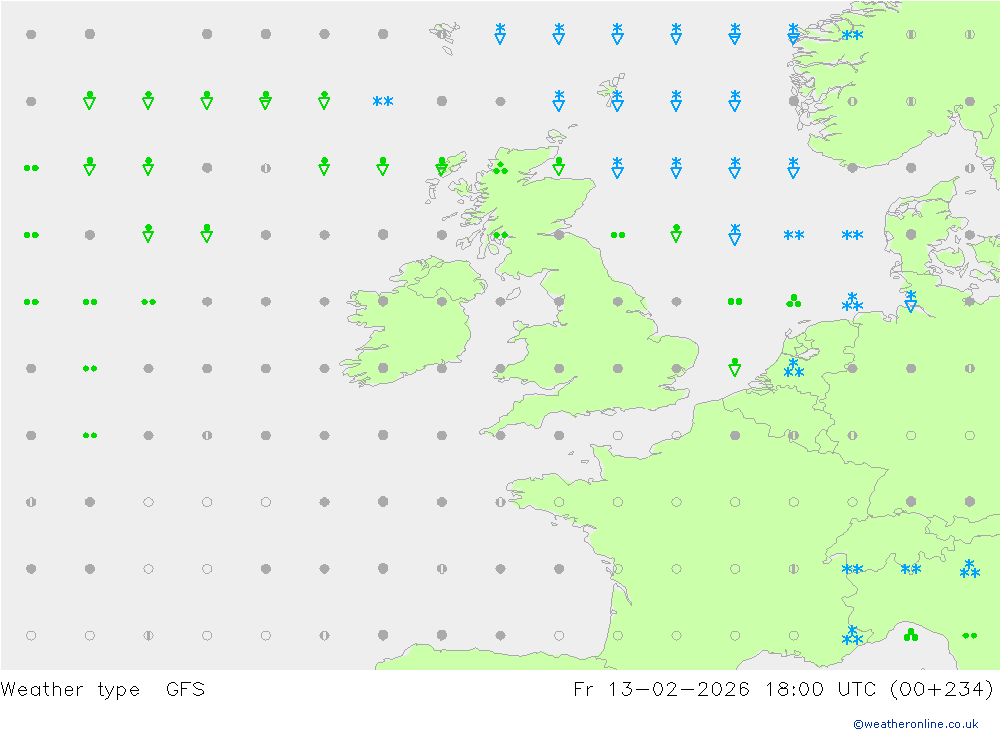Click the weatheronline.co.uk copyright link
Viewport: 1000px width, 733px height.
(915, 723)
